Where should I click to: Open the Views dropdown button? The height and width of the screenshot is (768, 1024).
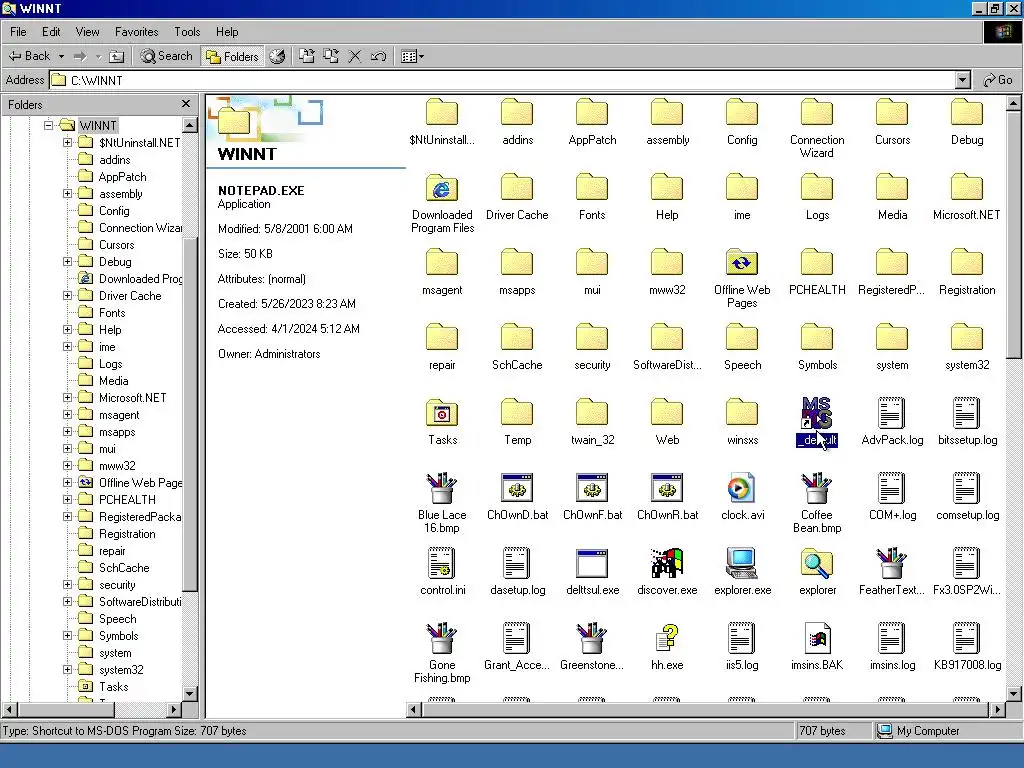412,56
